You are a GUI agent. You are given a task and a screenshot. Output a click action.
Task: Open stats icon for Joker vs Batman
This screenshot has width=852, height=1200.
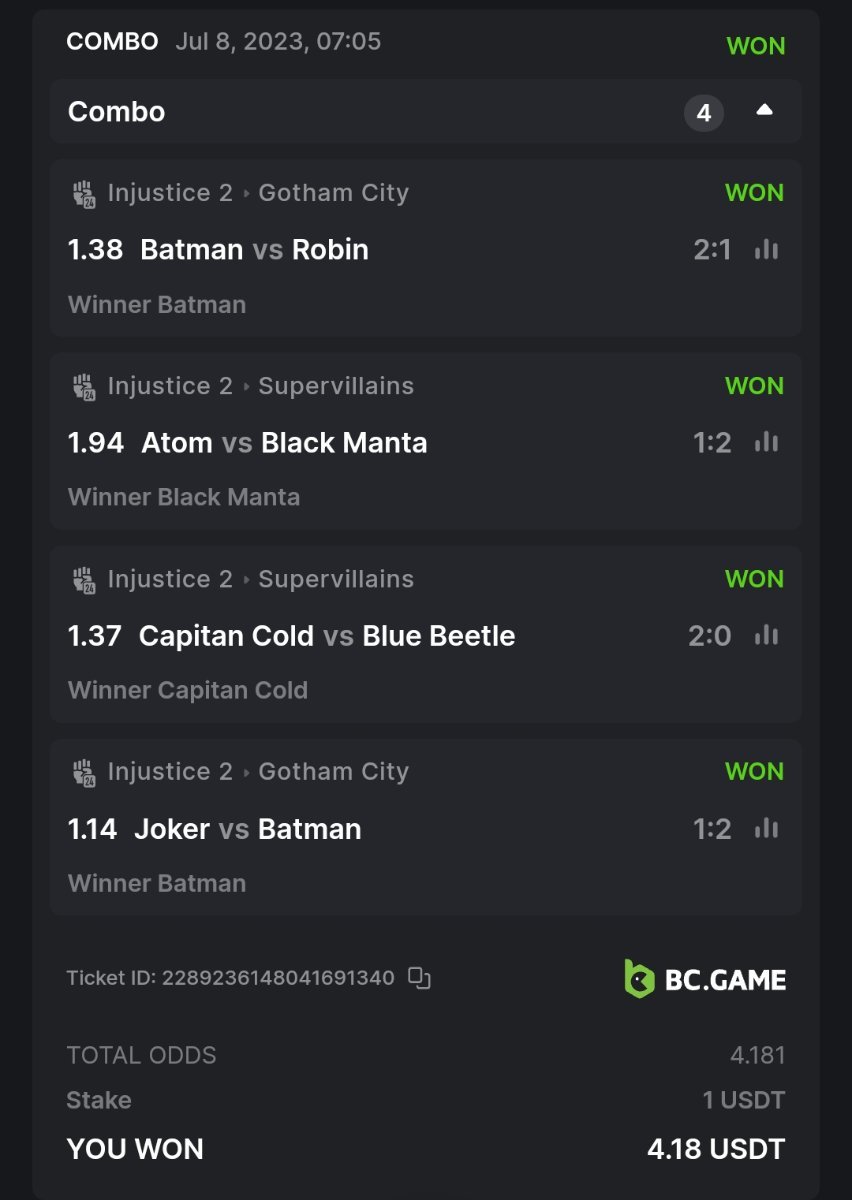766,828
